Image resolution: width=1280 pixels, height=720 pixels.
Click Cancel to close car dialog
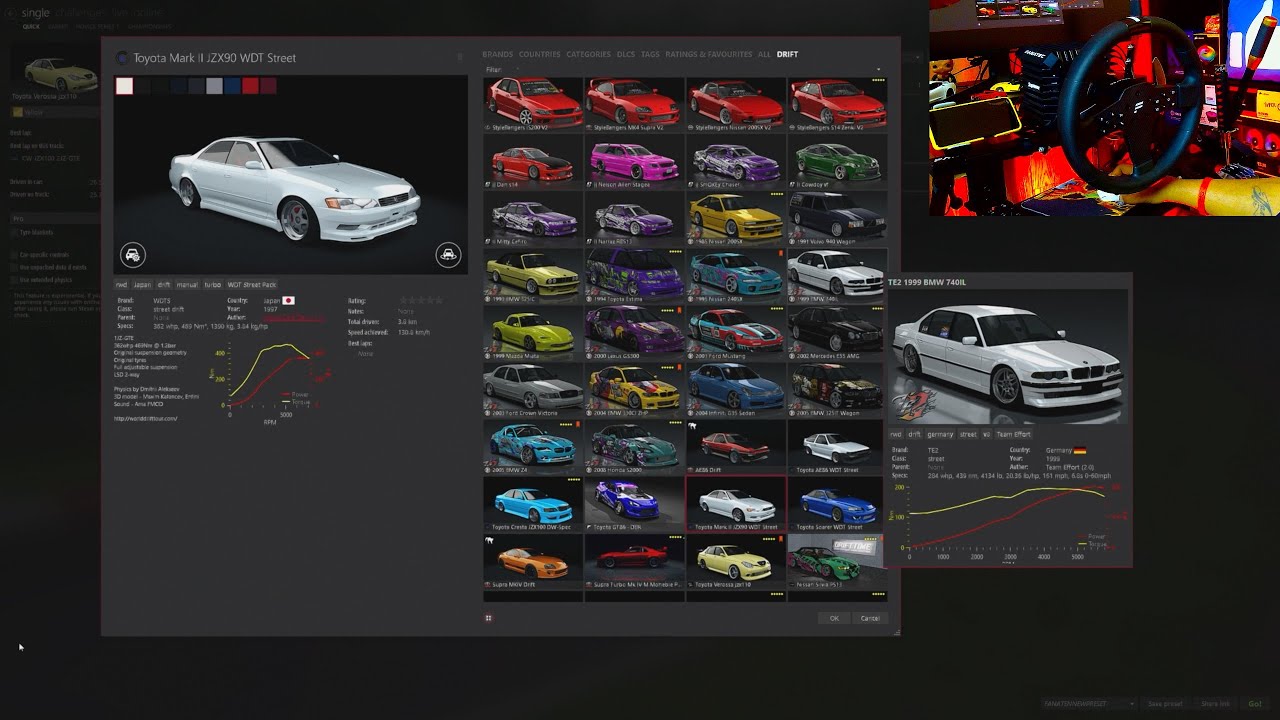point(870,618)
